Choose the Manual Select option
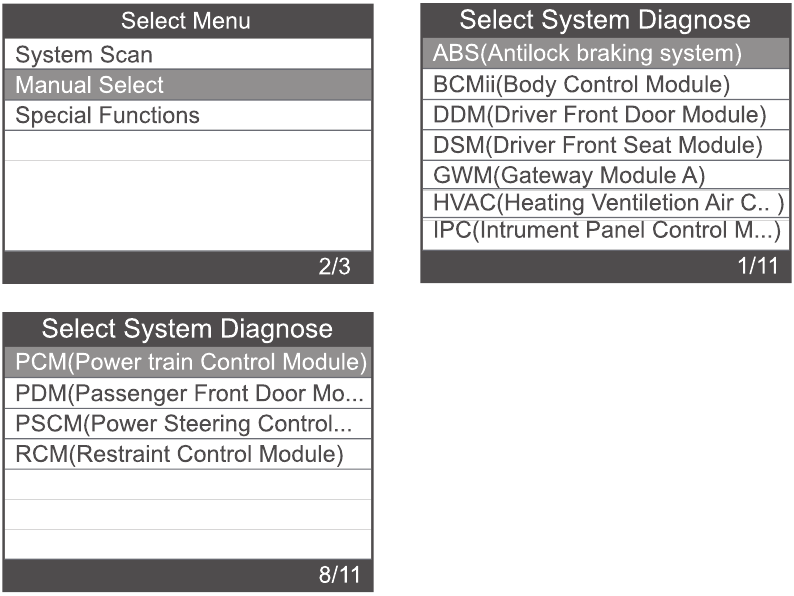Image resolution: width=794 pixels, height=596 pixels. [x=188, y=85]
